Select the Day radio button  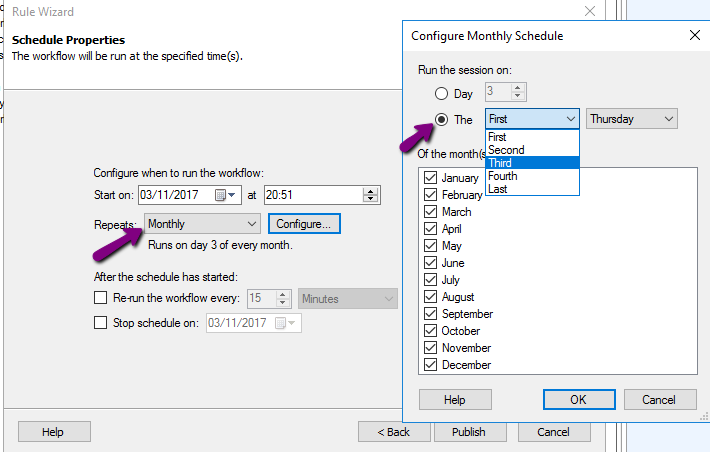tap(441, 94)
